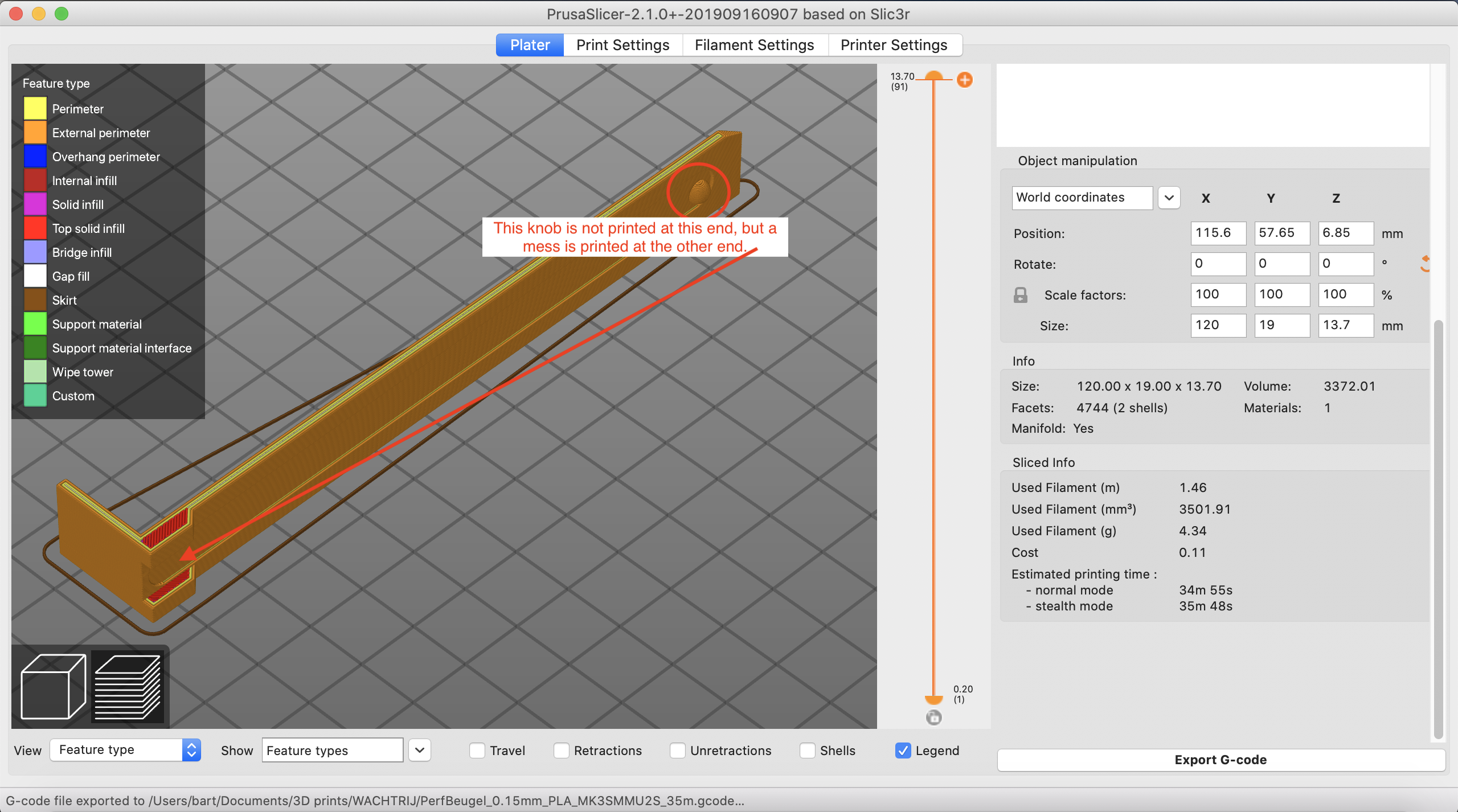Image resolution: width=1458 pixels, height=812 pixels.
Task: Enable the Retractions checkbox
Action: pos(561,751)
